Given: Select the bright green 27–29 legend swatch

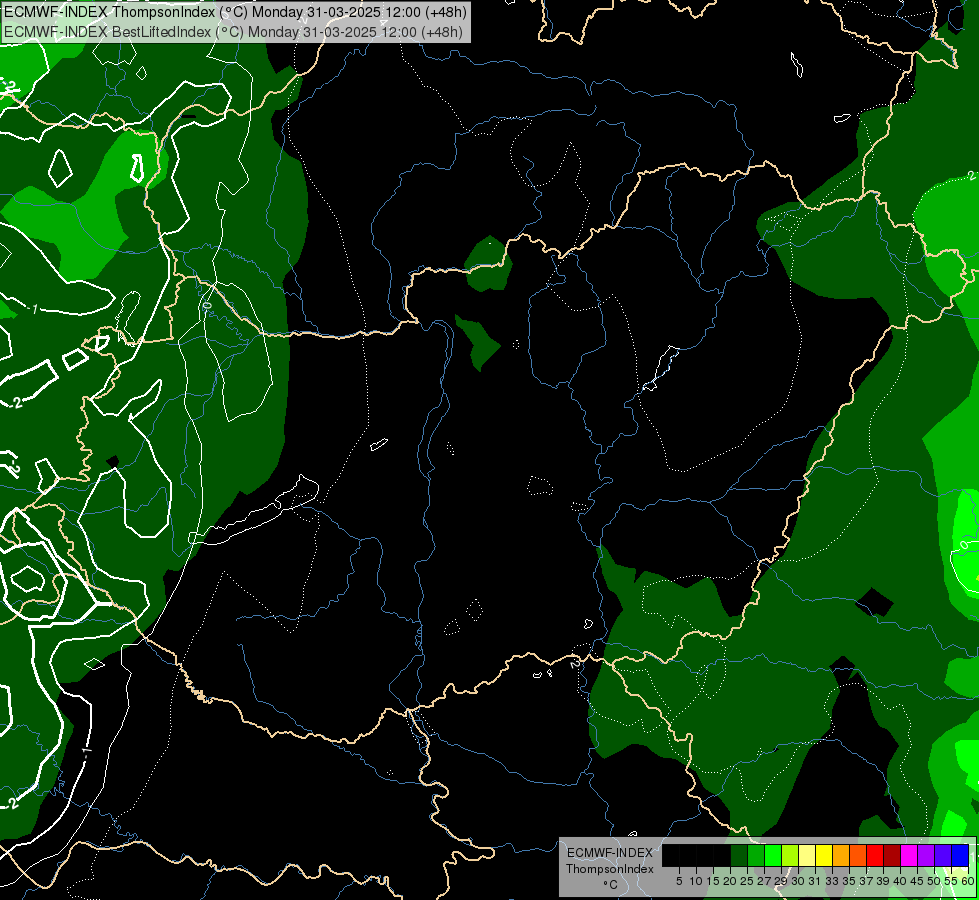Looking at the screenshot, I should click(x=772, y=855).
